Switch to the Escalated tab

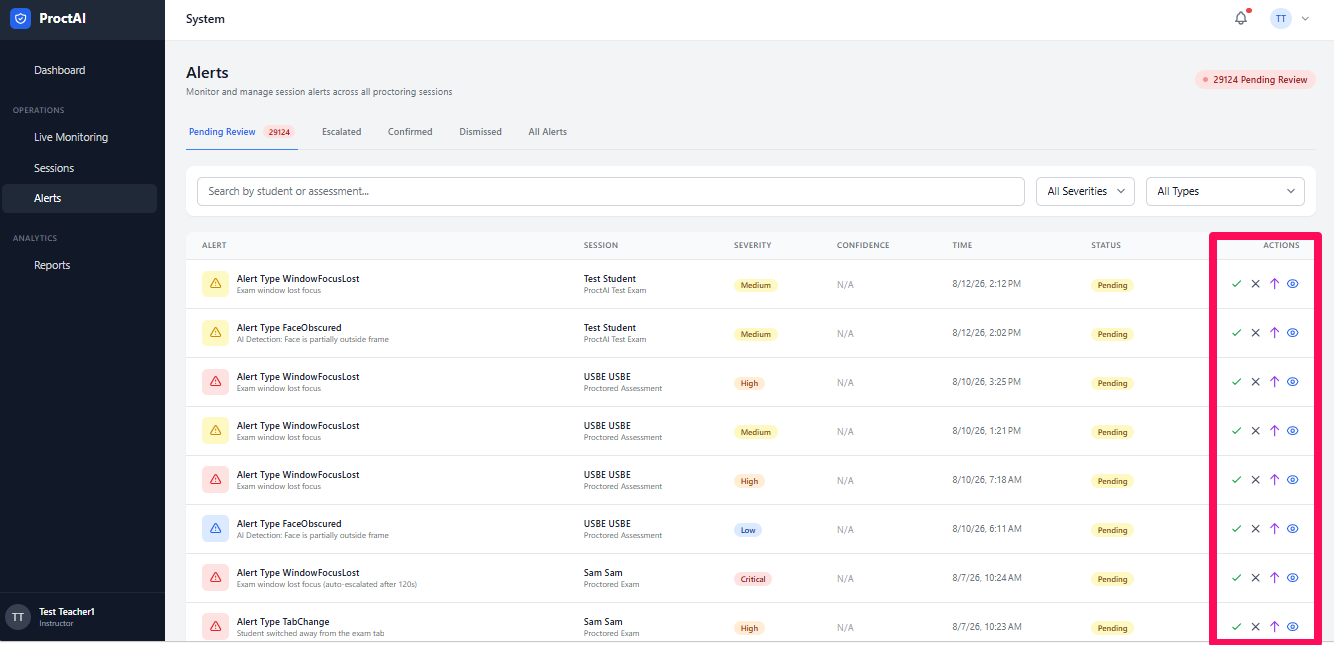click(341, 132)
